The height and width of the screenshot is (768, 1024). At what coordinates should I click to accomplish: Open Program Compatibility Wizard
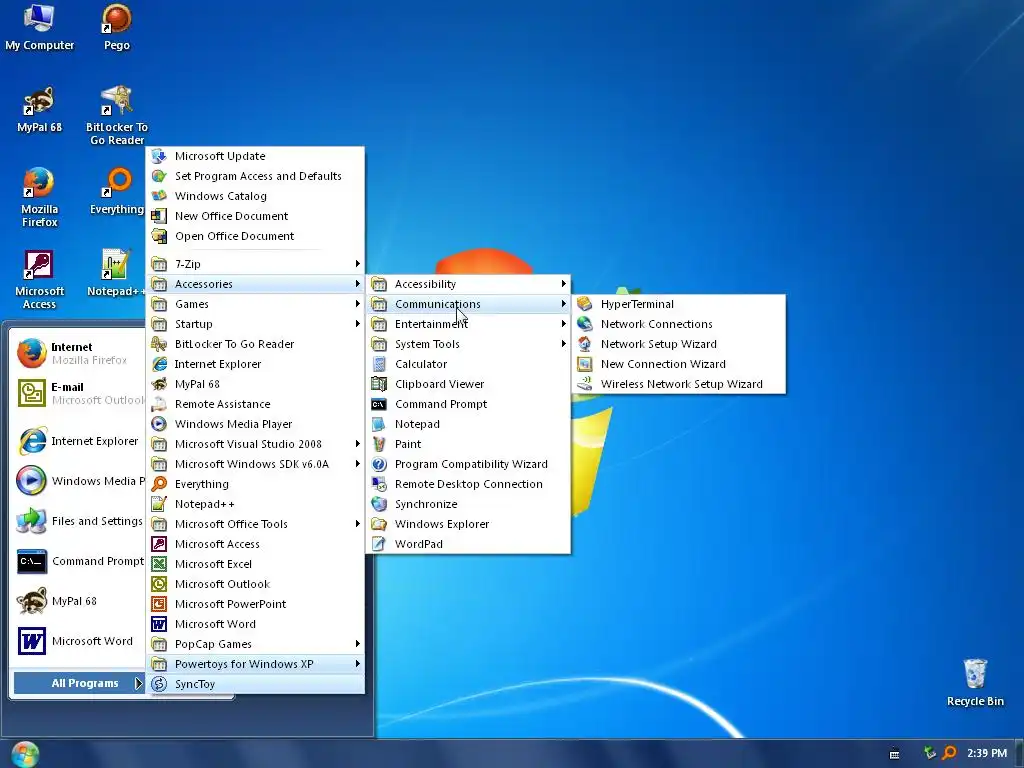pos(468,464)
